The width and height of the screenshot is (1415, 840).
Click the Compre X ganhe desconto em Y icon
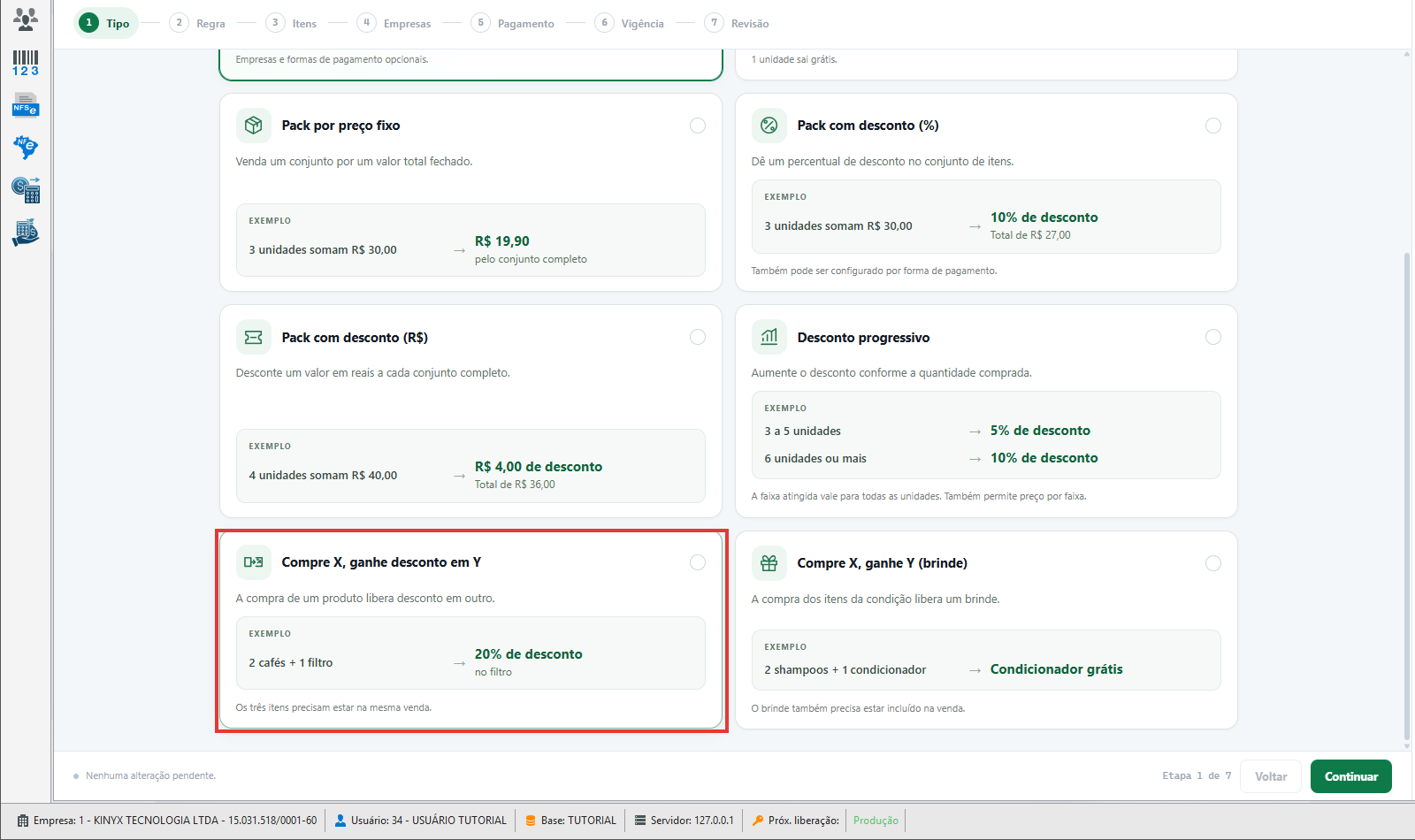254,562
